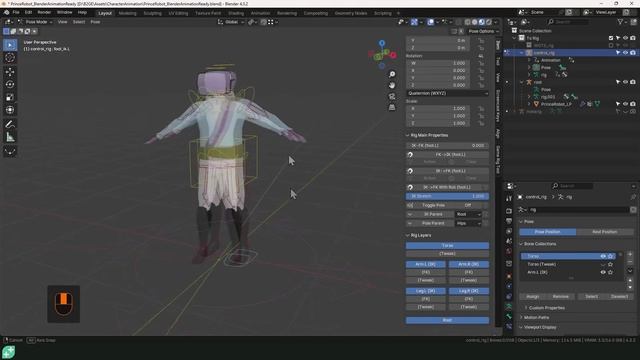Toggle Leg.L (IK) rig layer button
The height and width of the screenshot is (360, 640).
tap(425, 291)
